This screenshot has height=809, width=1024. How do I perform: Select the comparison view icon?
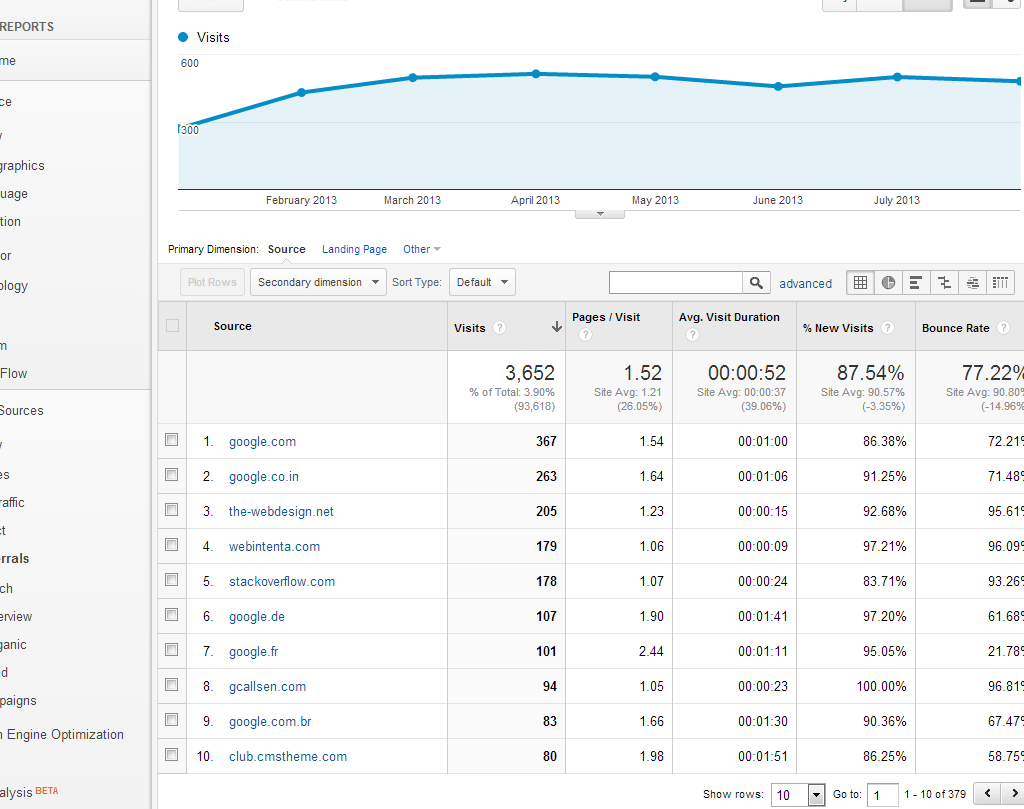(944, 283)
